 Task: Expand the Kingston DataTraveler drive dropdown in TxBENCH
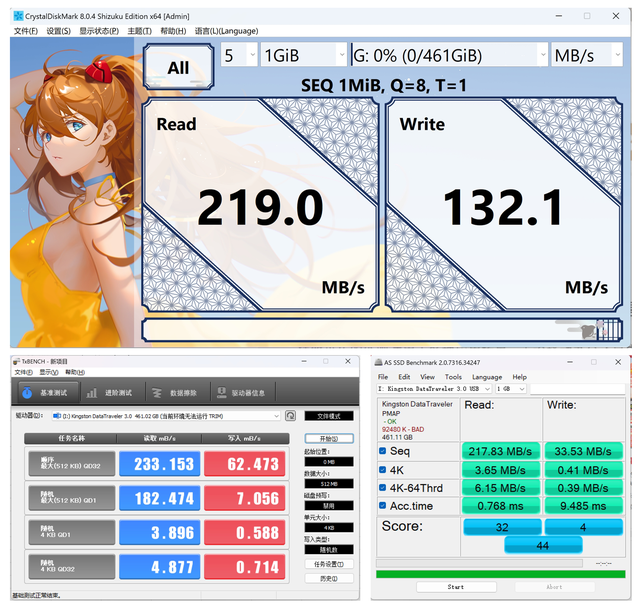(x=166, y=416)
